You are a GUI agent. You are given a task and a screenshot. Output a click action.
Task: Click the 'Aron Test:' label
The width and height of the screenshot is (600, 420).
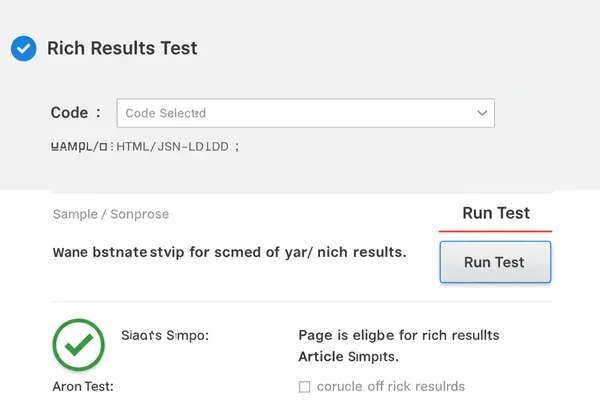[x=82, y=386]
